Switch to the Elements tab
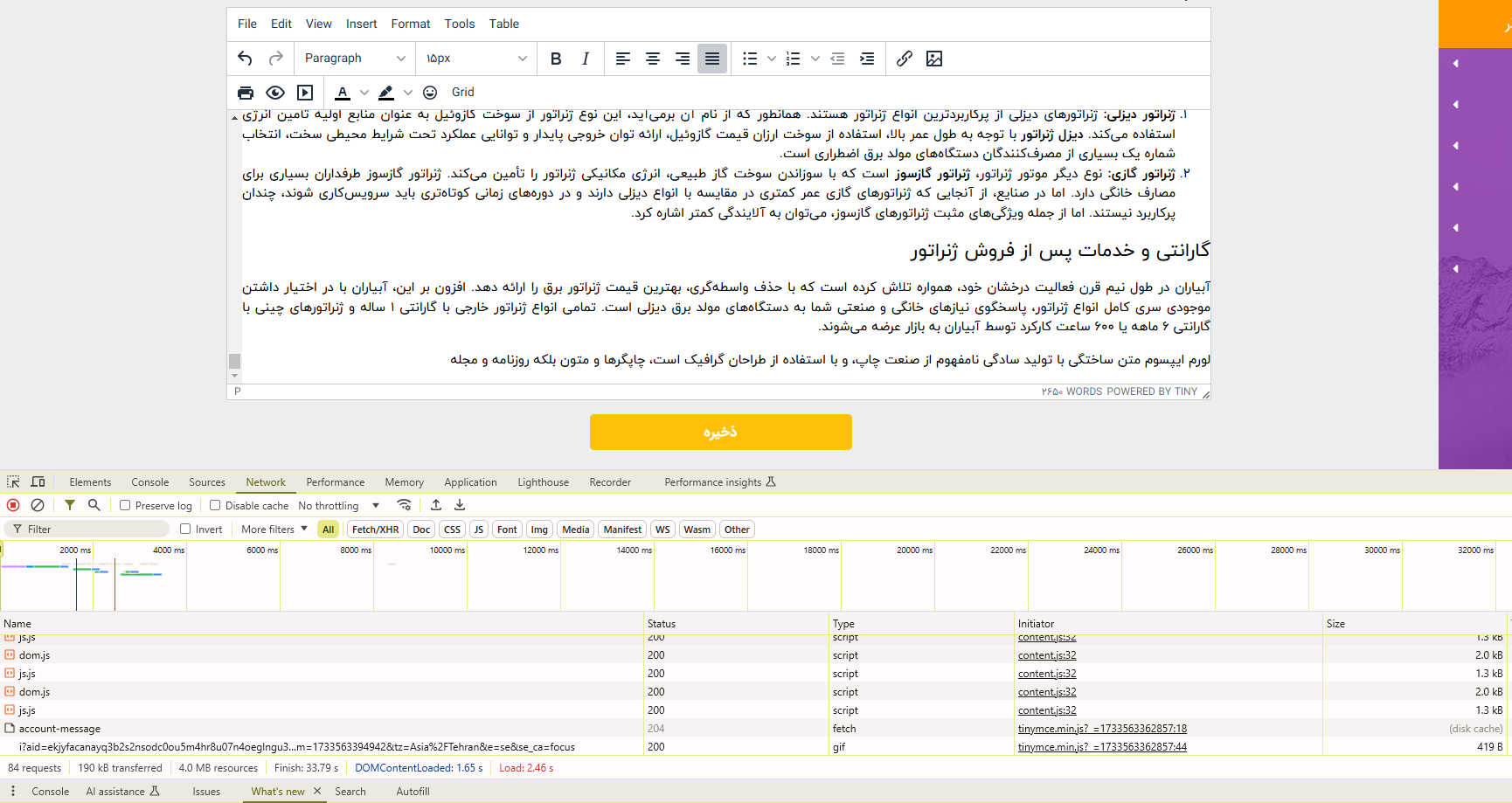 (x=90, y=481)
